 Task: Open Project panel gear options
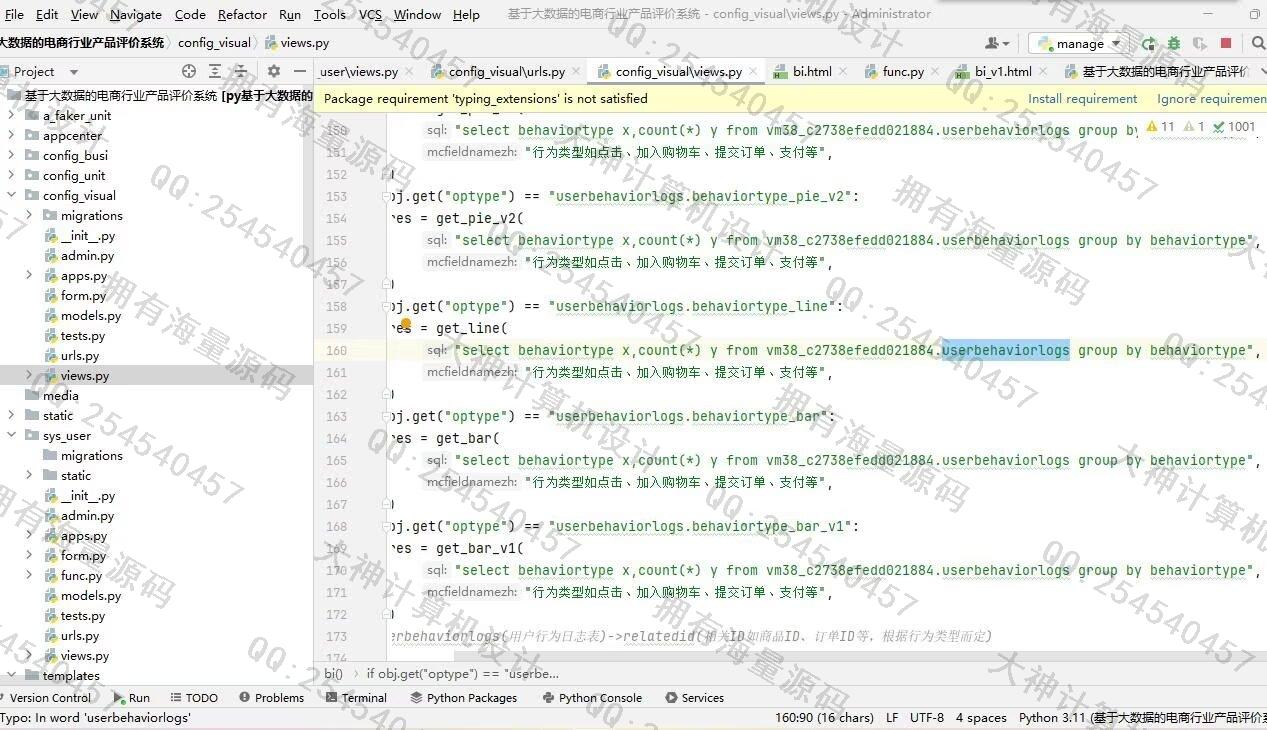click(x=274, y=71)
